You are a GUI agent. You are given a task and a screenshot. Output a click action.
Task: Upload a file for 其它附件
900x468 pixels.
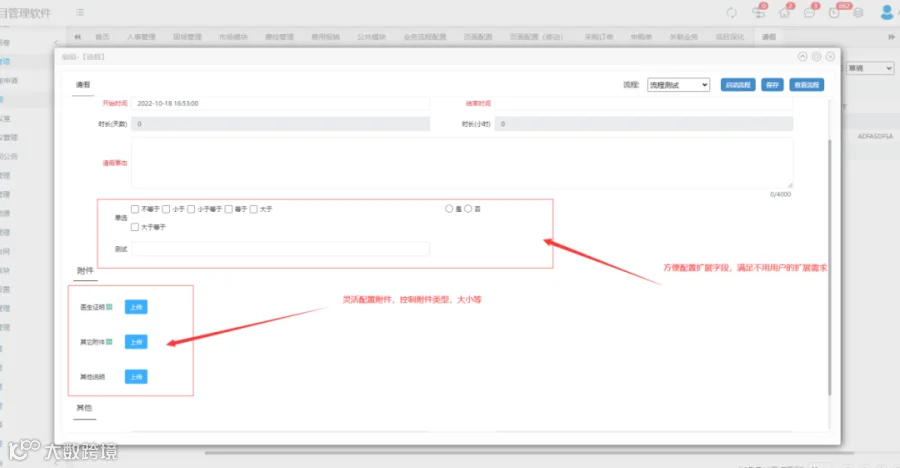pyautogui.click(x=136, y=342)
